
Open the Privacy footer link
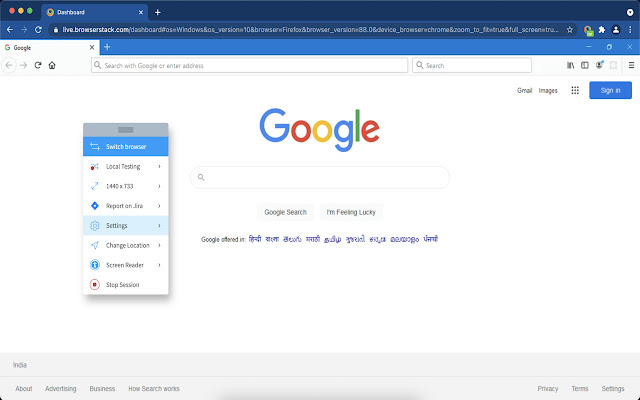click(x=547, y=389)
